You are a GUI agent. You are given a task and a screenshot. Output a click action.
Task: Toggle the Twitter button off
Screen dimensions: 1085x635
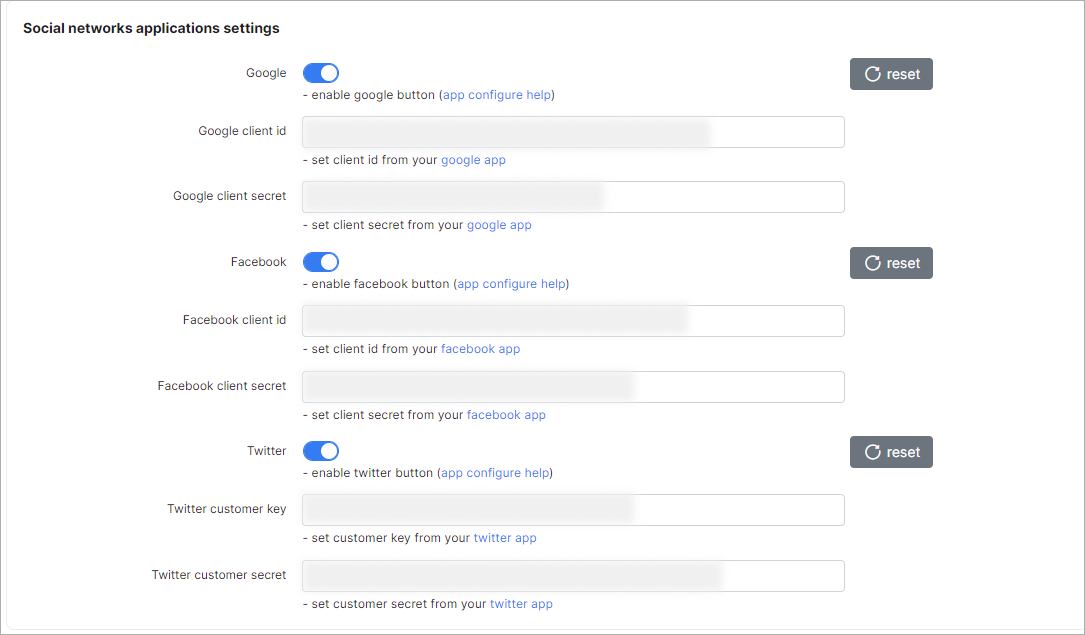[x=320, y=450]
